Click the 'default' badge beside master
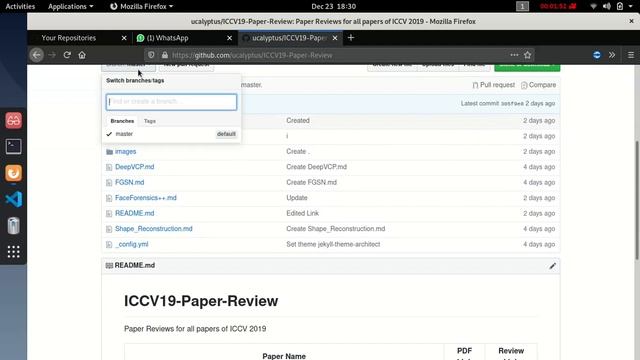 226,134
